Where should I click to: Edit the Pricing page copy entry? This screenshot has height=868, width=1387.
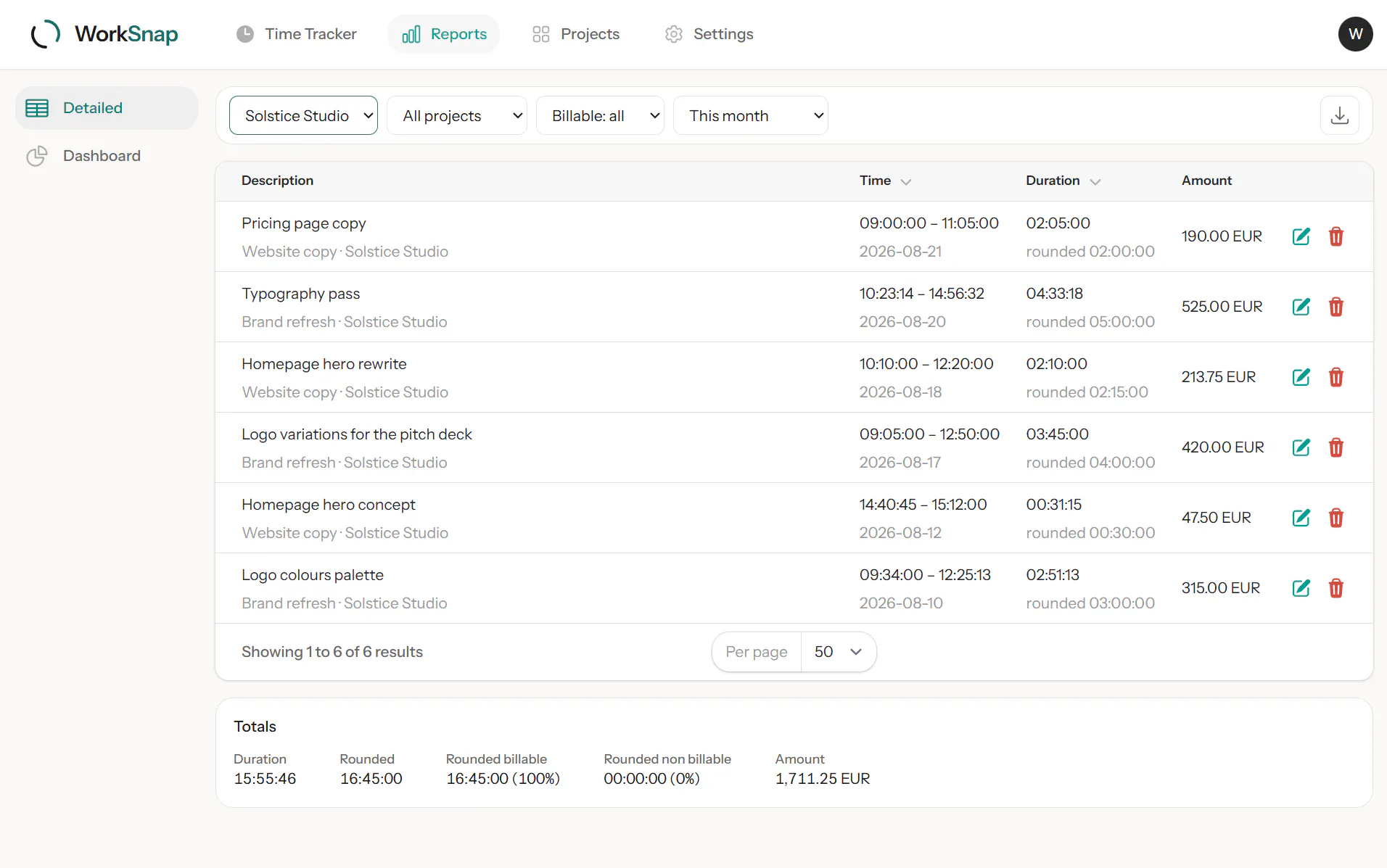point(1301,236)
